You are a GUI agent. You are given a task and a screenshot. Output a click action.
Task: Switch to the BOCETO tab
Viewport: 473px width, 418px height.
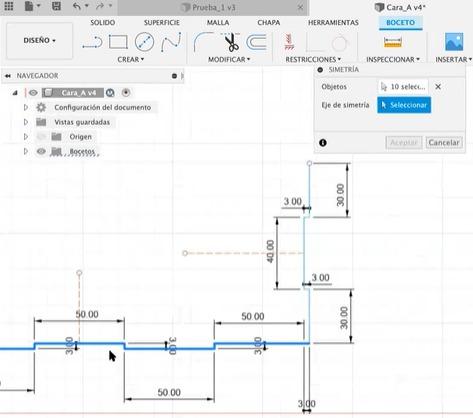(x=401, y=23)
